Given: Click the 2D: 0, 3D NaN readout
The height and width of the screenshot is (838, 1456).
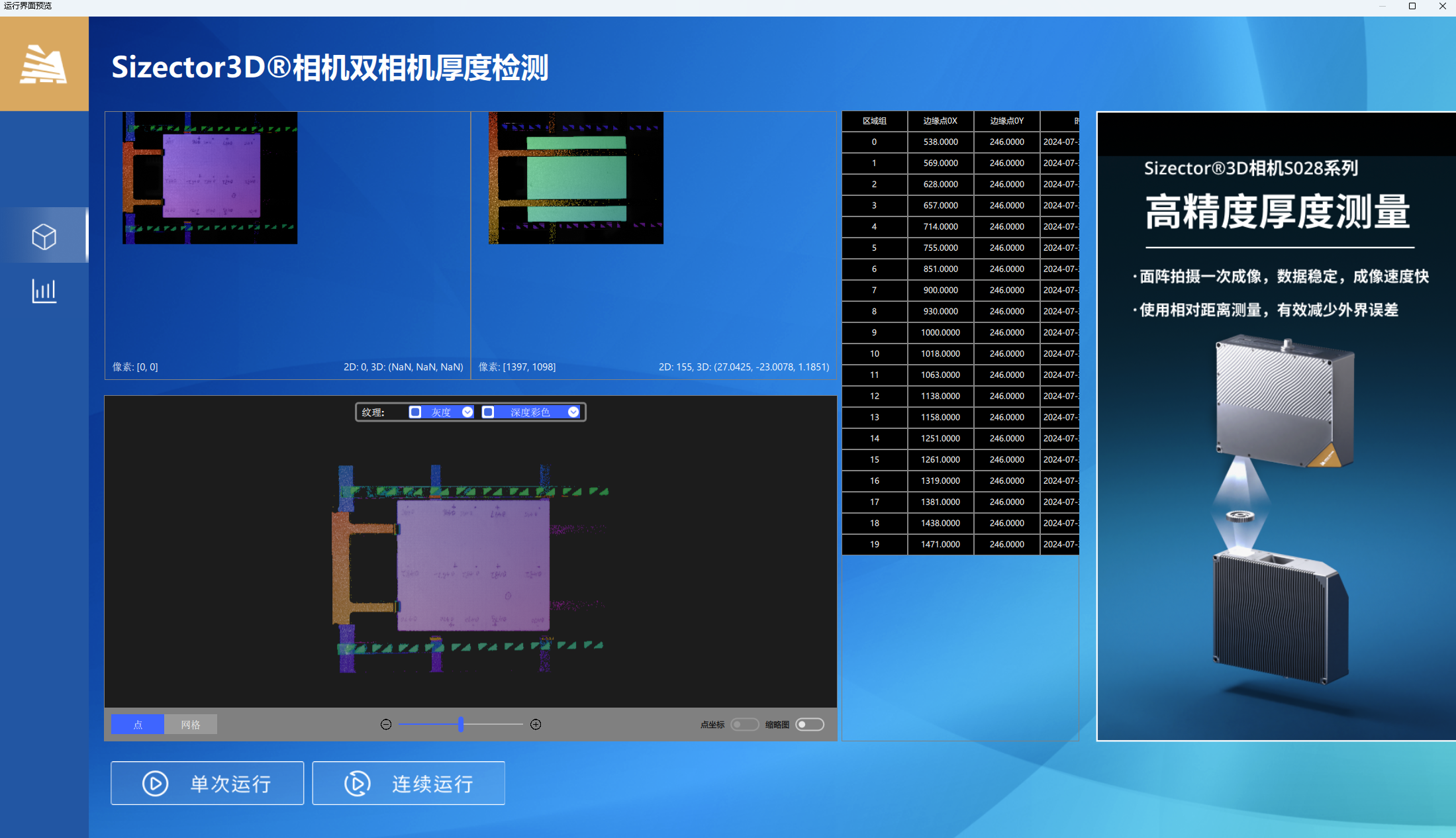Looking at the screenshot, I should [403, 367].
